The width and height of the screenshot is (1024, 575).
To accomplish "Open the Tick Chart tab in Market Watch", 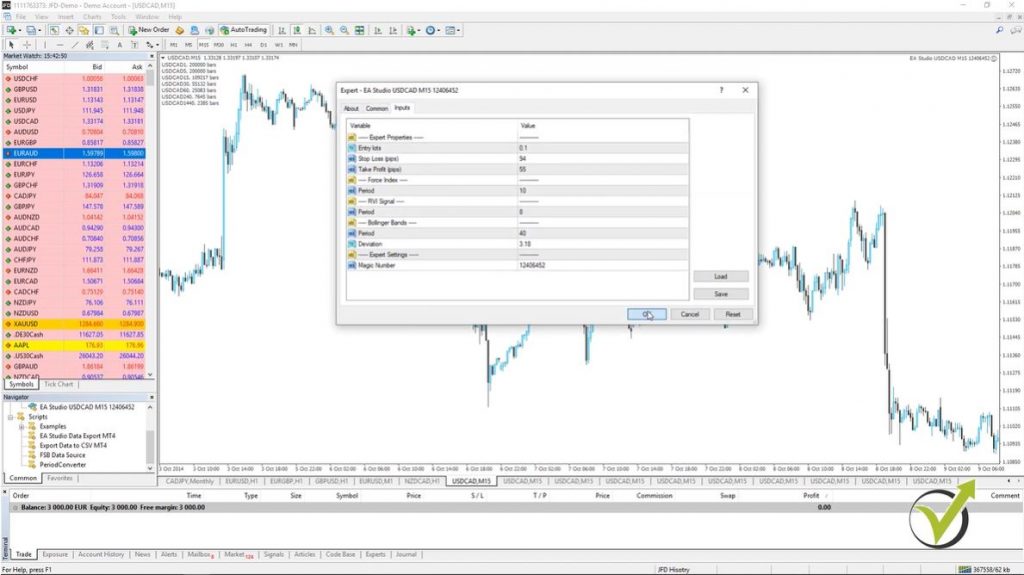I will coord(59,384).
